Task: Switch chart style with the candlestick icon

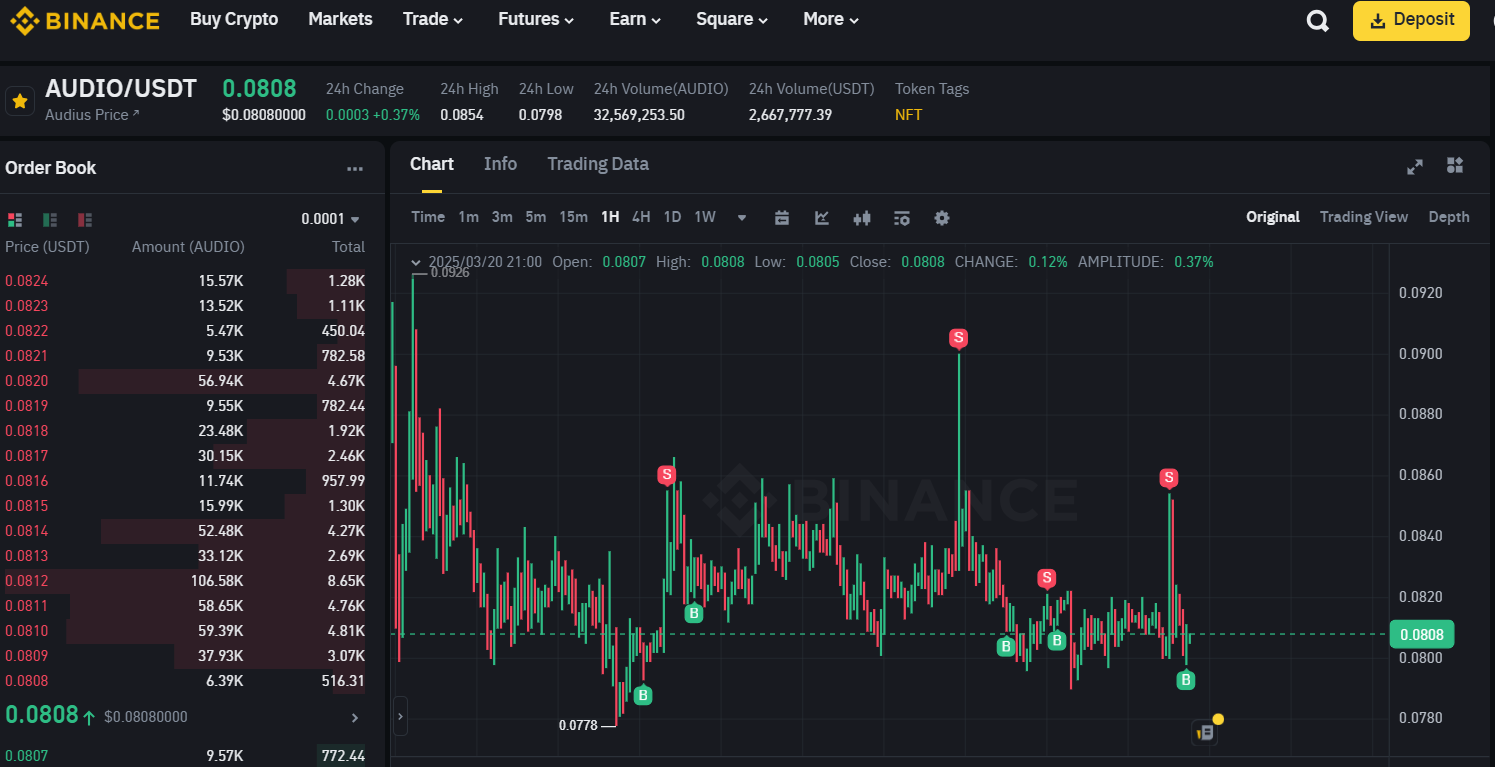Action: coord(862,217)
